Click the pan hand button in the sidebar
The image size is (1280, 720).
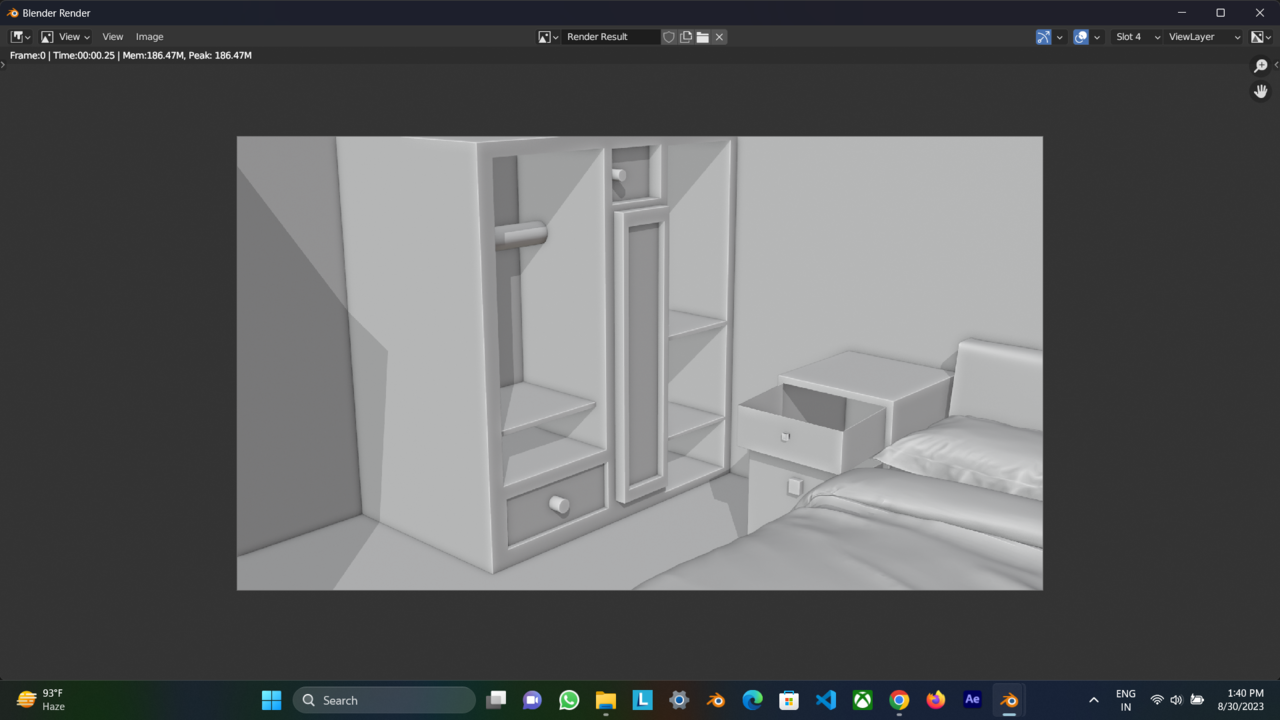pyautogui.click(x=1261, y=91)
